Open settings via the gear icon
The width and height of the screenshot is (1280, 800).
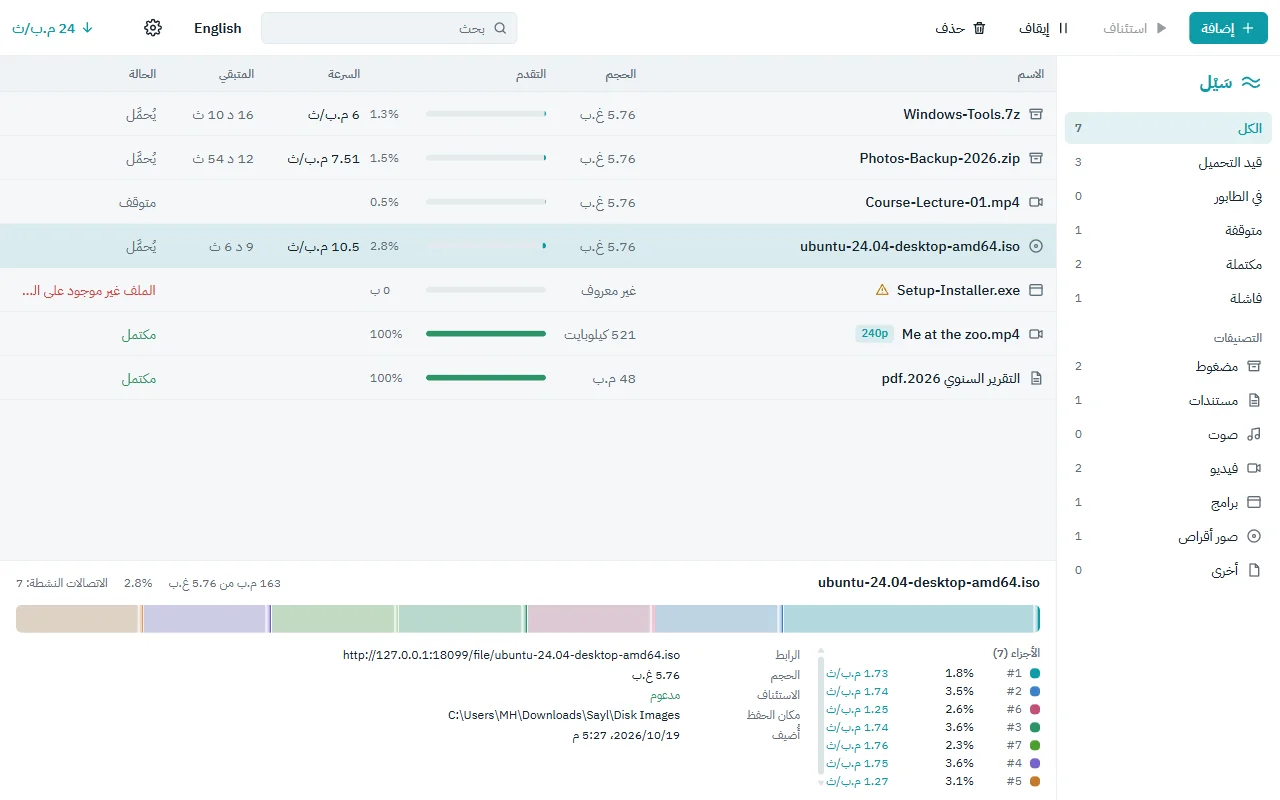(x=153, y=28)
